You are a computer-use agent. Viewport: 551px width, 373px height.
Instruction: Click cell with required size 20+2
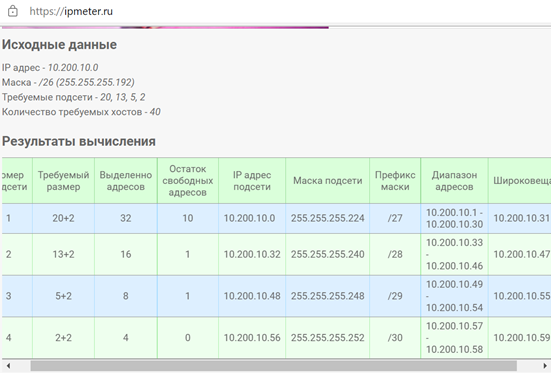point(63,218)
